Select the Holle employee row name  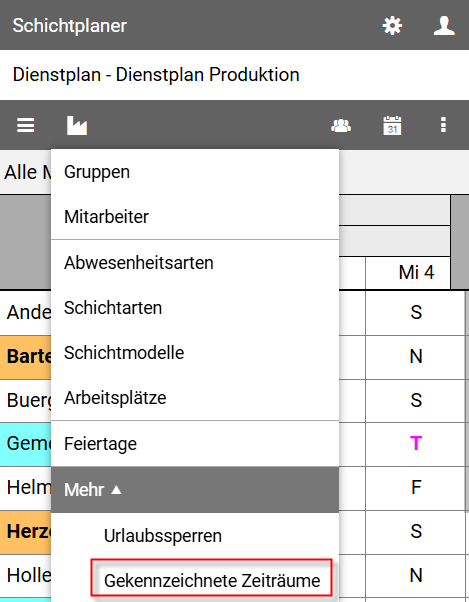[x=25, y=576]
